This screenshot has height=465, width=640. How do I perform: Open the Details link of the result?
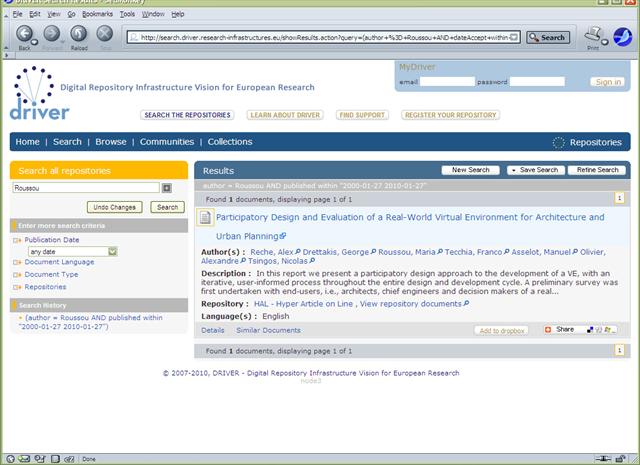point(213,330)
